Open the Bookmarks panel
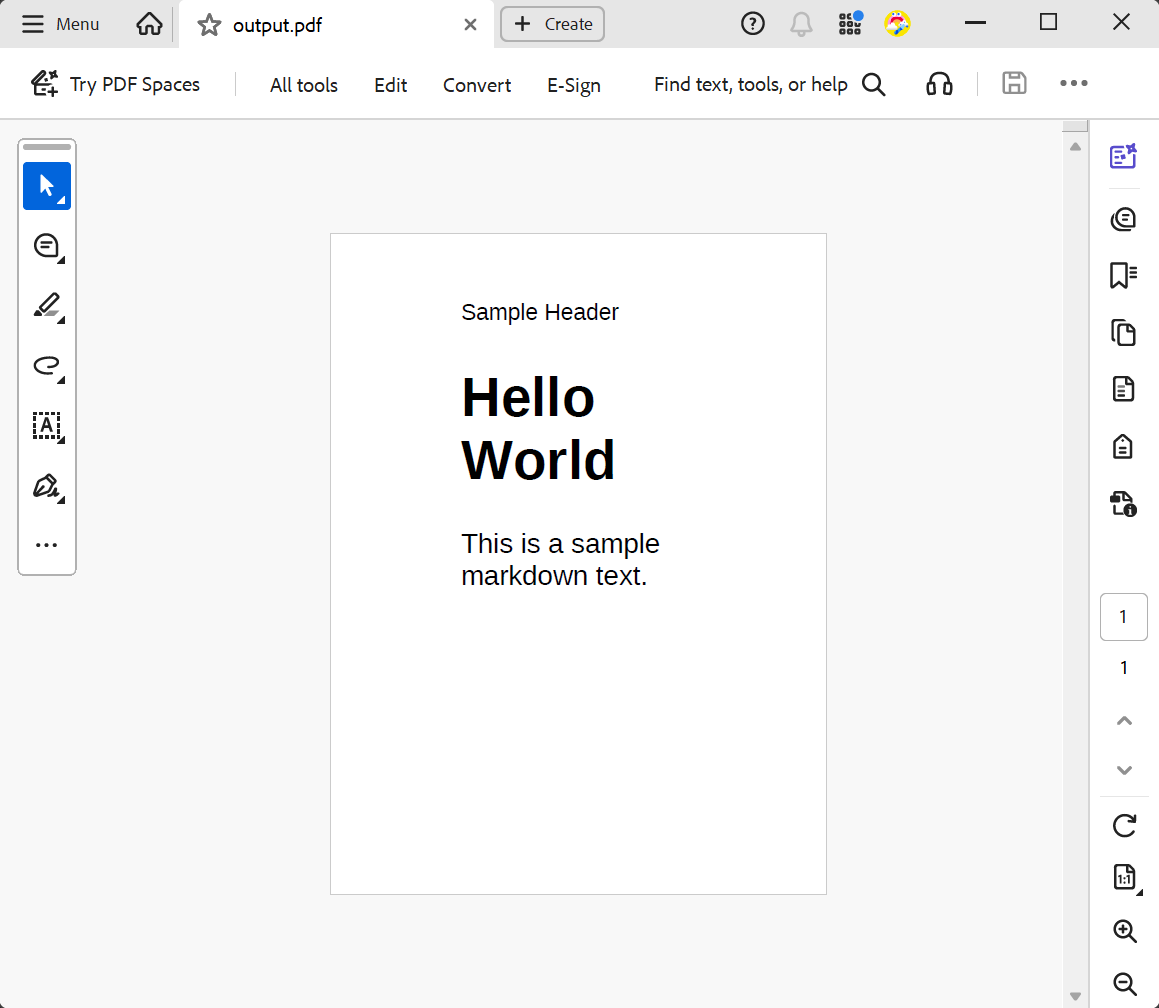The image size is (1159, 1008). click(1123, 275)
